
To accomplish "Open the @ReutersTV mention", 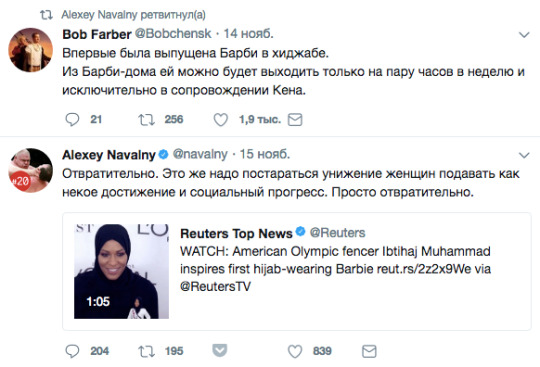I will 216,286.
